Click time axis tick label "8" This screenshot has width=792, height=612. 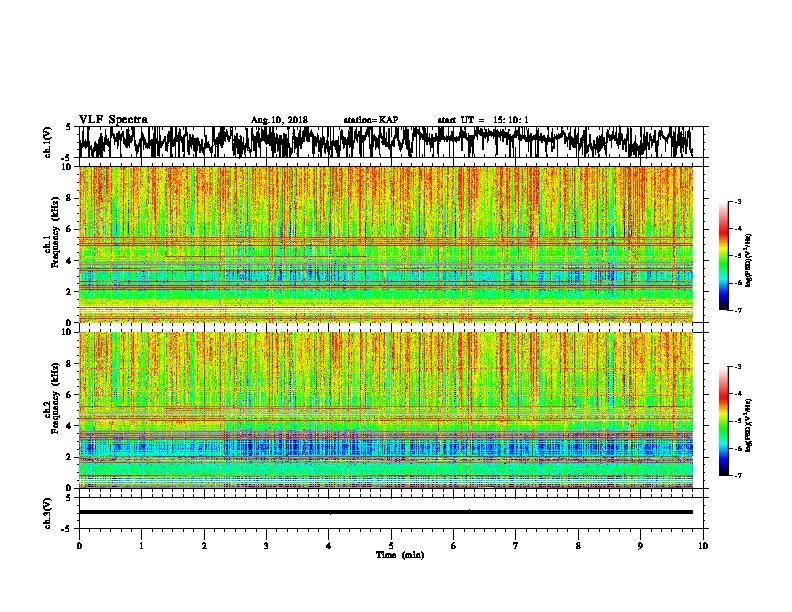[578, 546]
